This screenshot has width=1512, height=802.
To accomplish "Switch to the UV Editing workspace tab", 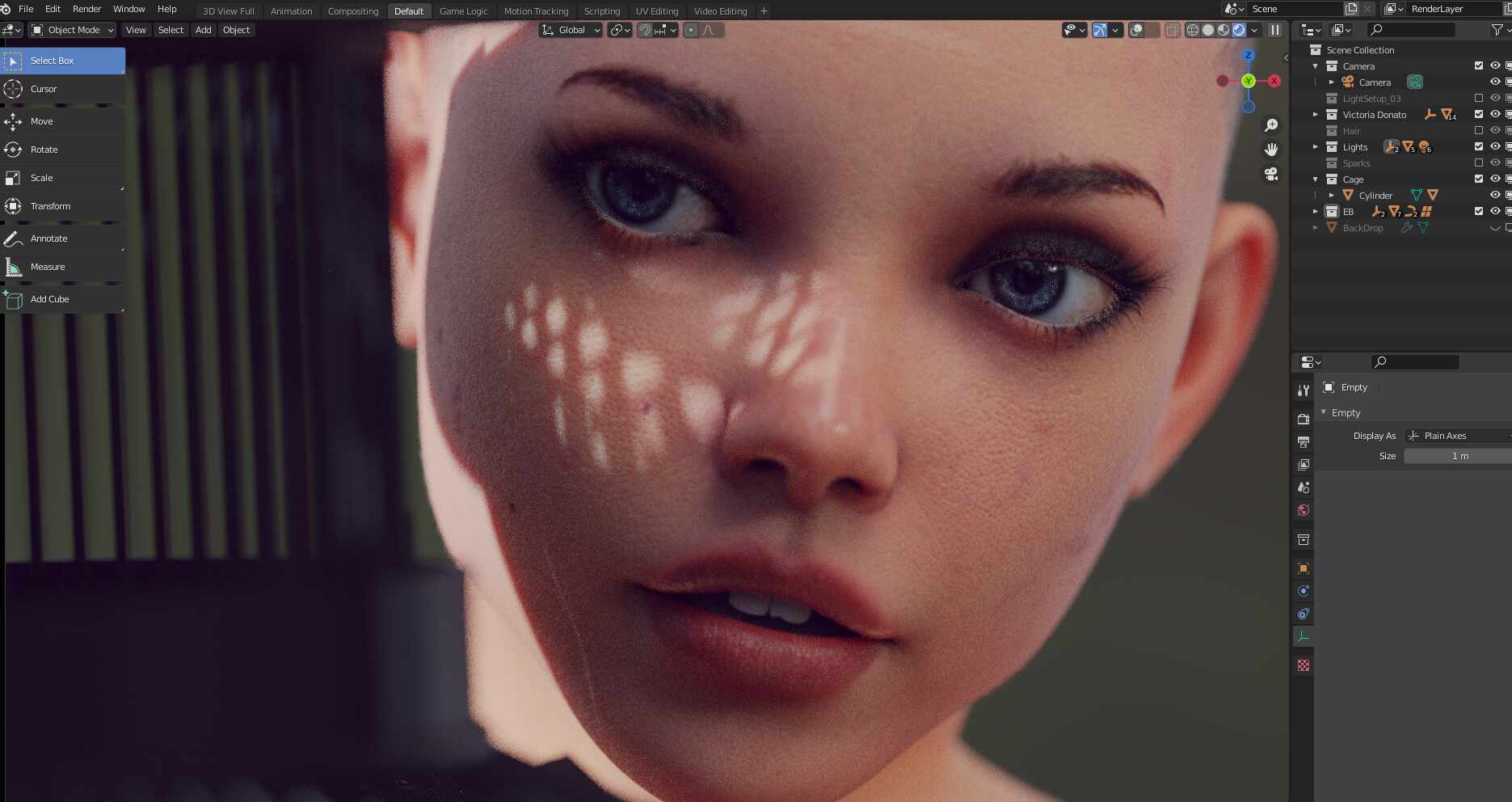I will [657, 11].
